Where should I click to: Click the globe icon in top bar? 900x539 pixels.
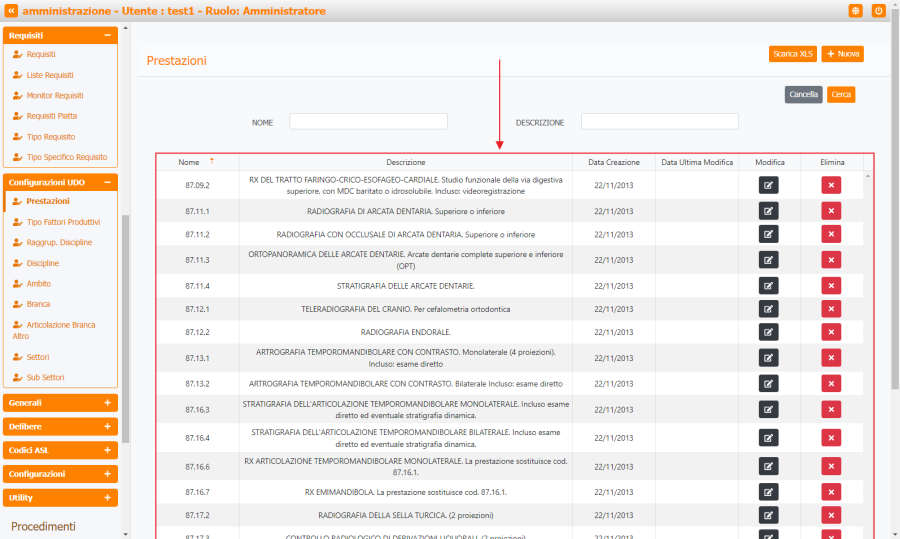855,11
